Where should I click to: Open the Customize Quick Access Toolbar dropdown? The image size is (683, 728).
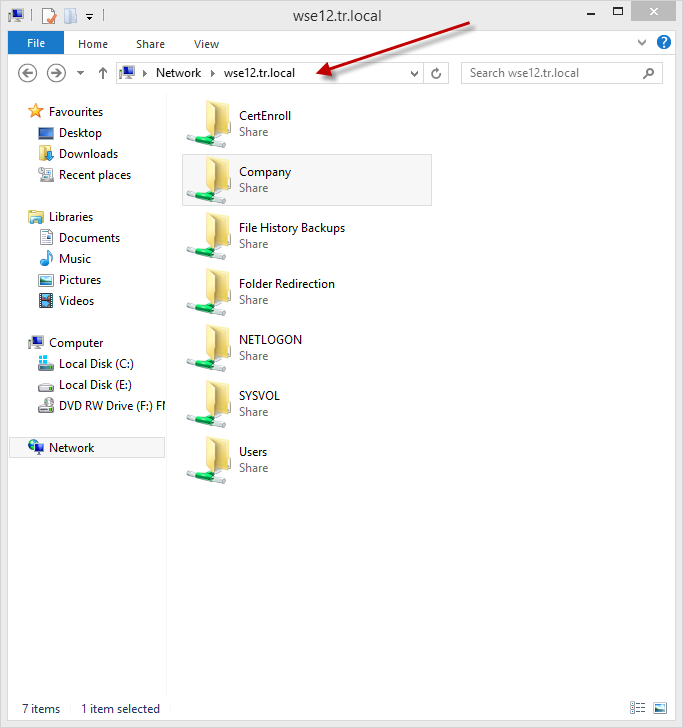tap(89, 16)
